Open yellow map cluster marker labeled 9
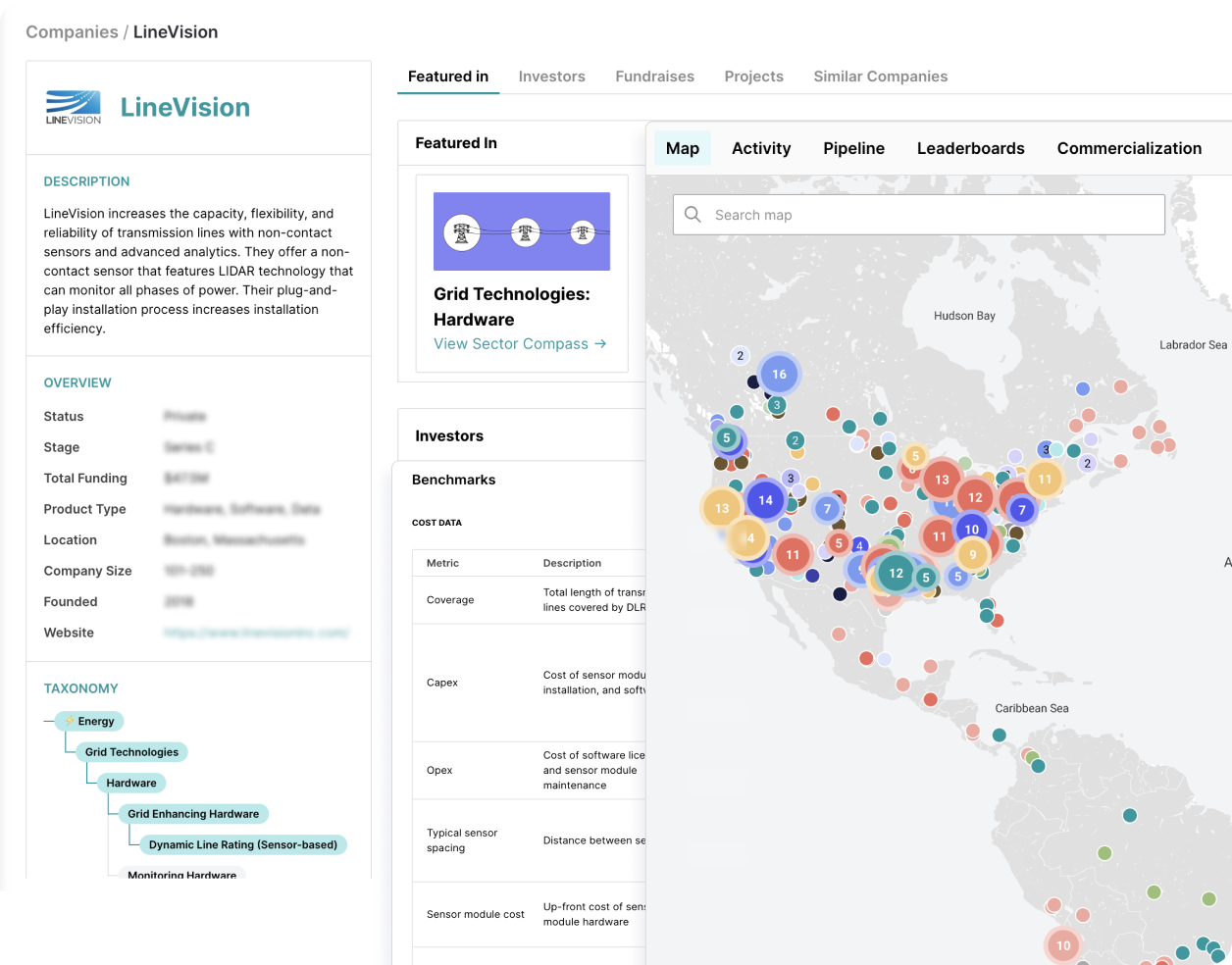The width and height of the screenshot is (1232, 965). click(973, 554)
